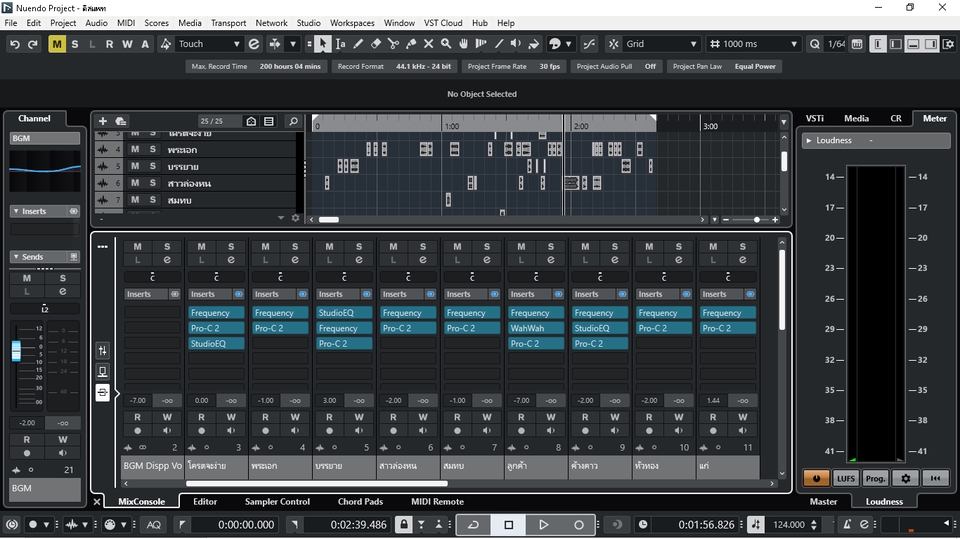This screenshot has height=539, width=960.
Task: Switch to the Sampler Control tab
Action: 277,502
